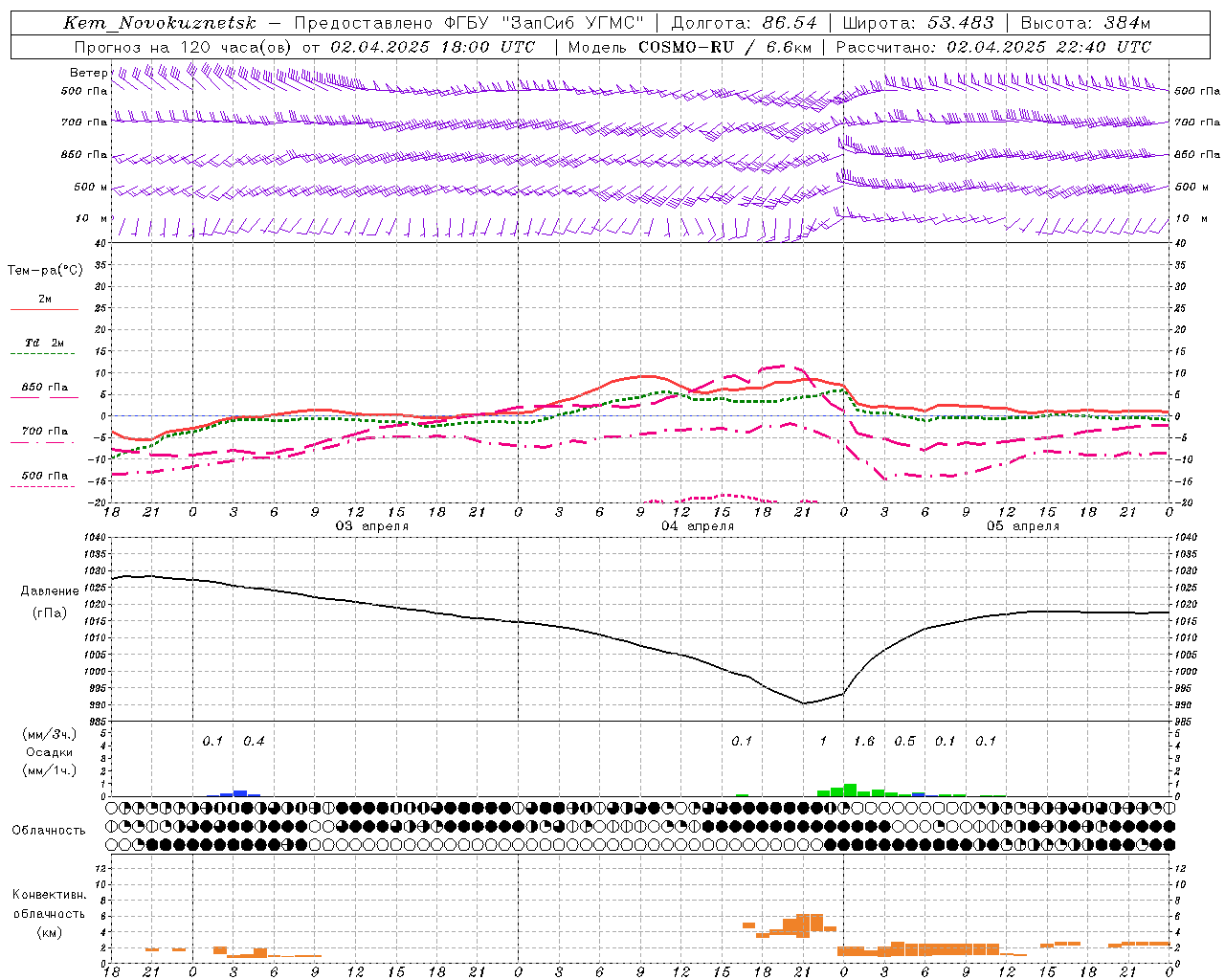Viewport: 1225px width, 980px height.
Task: Click the 'Осадки' precipitation label
Action: point(49,752)
